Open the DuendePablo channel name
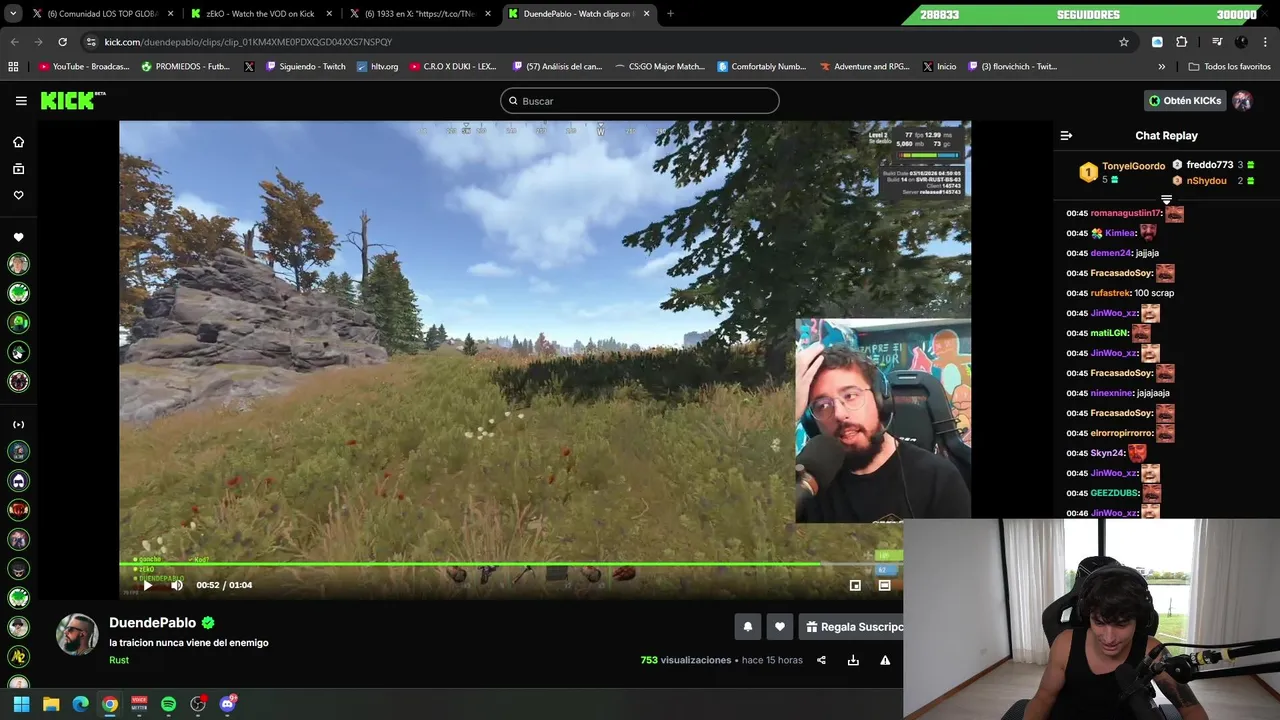The width and height of the screenshot is (1280, 720). (152, 622)
